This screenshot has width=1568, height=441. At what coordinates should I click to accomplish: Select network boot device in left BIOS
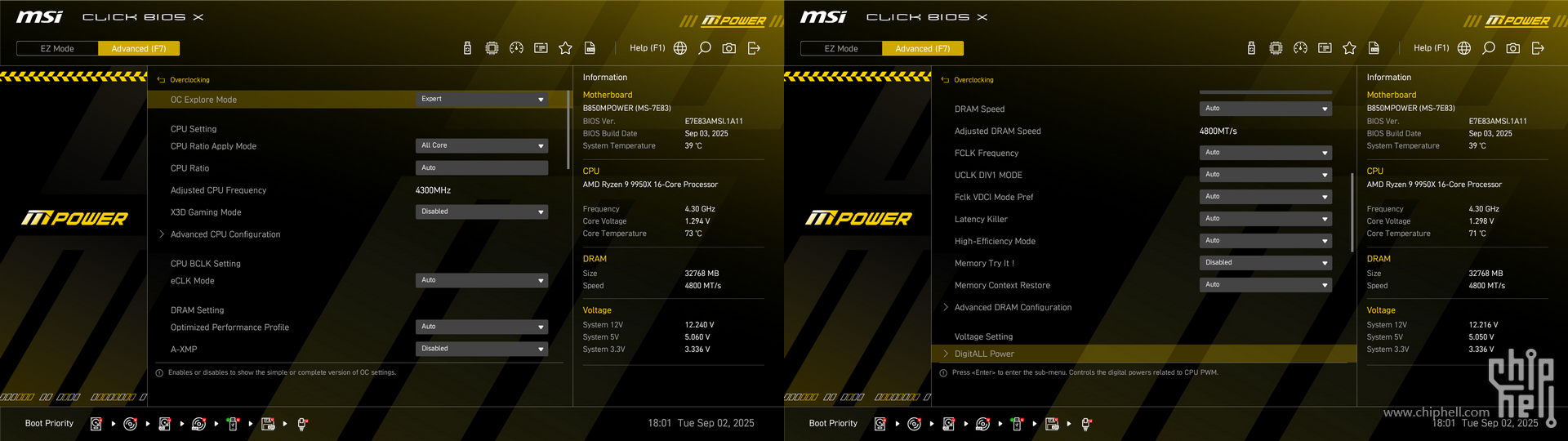[x=302, y=424]
